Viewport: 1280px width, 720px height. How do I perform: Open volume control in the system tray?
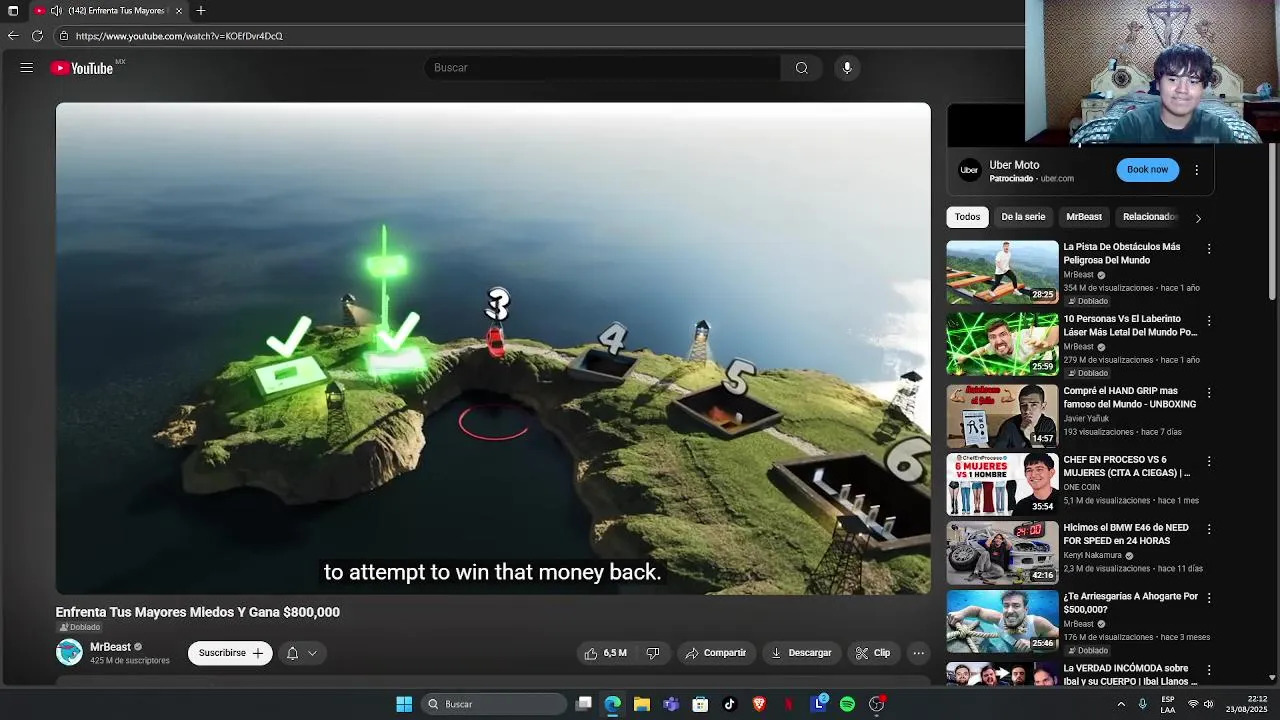(1209, 704)
